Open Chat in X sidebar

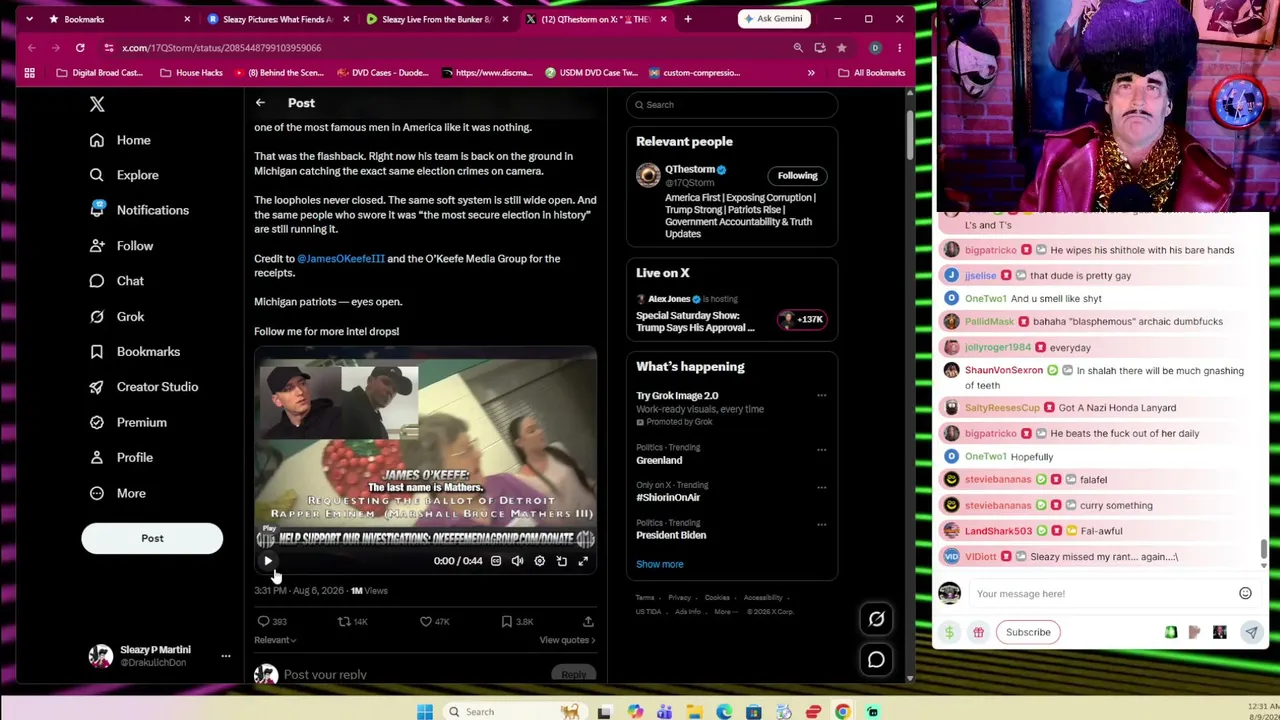117,281
